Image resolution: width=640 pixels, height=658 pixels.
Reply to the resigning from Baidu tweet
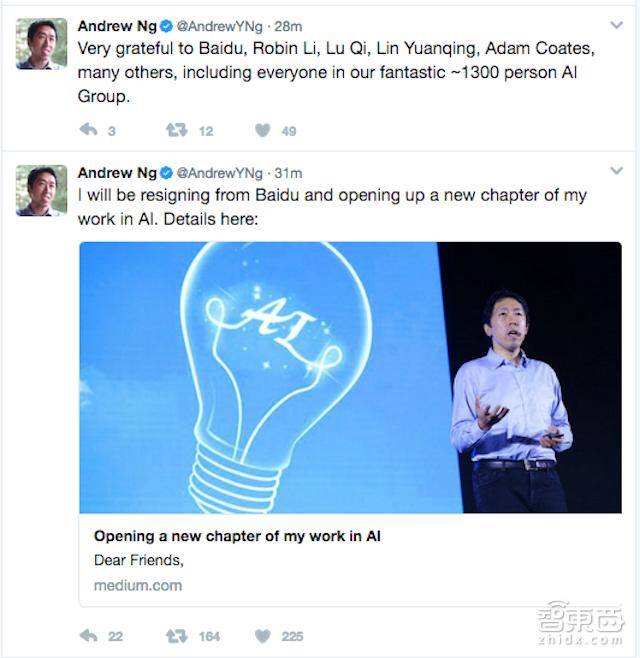[x=89, y=636]
